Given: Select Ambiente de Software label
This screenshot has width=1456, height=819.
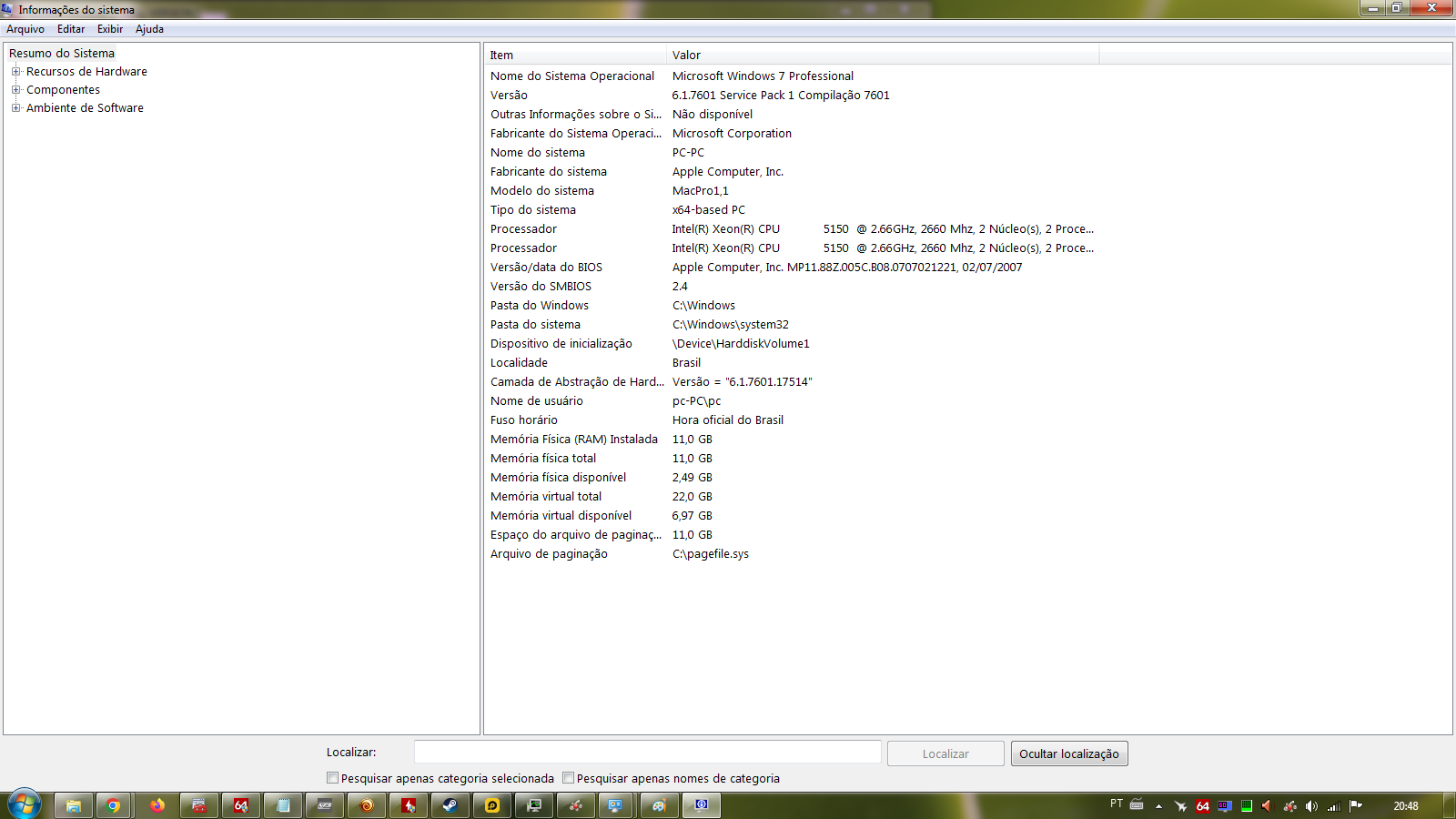Looking at the screenshot, I should click(x=85, y=107).
